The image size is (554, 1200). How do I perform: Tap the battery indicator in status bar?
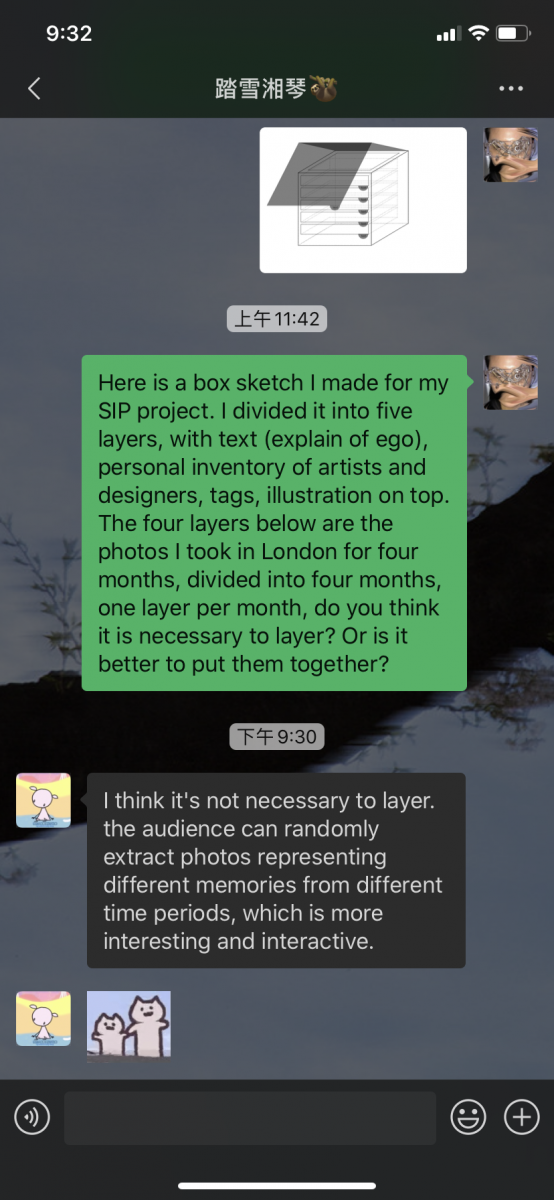[513, 33]
